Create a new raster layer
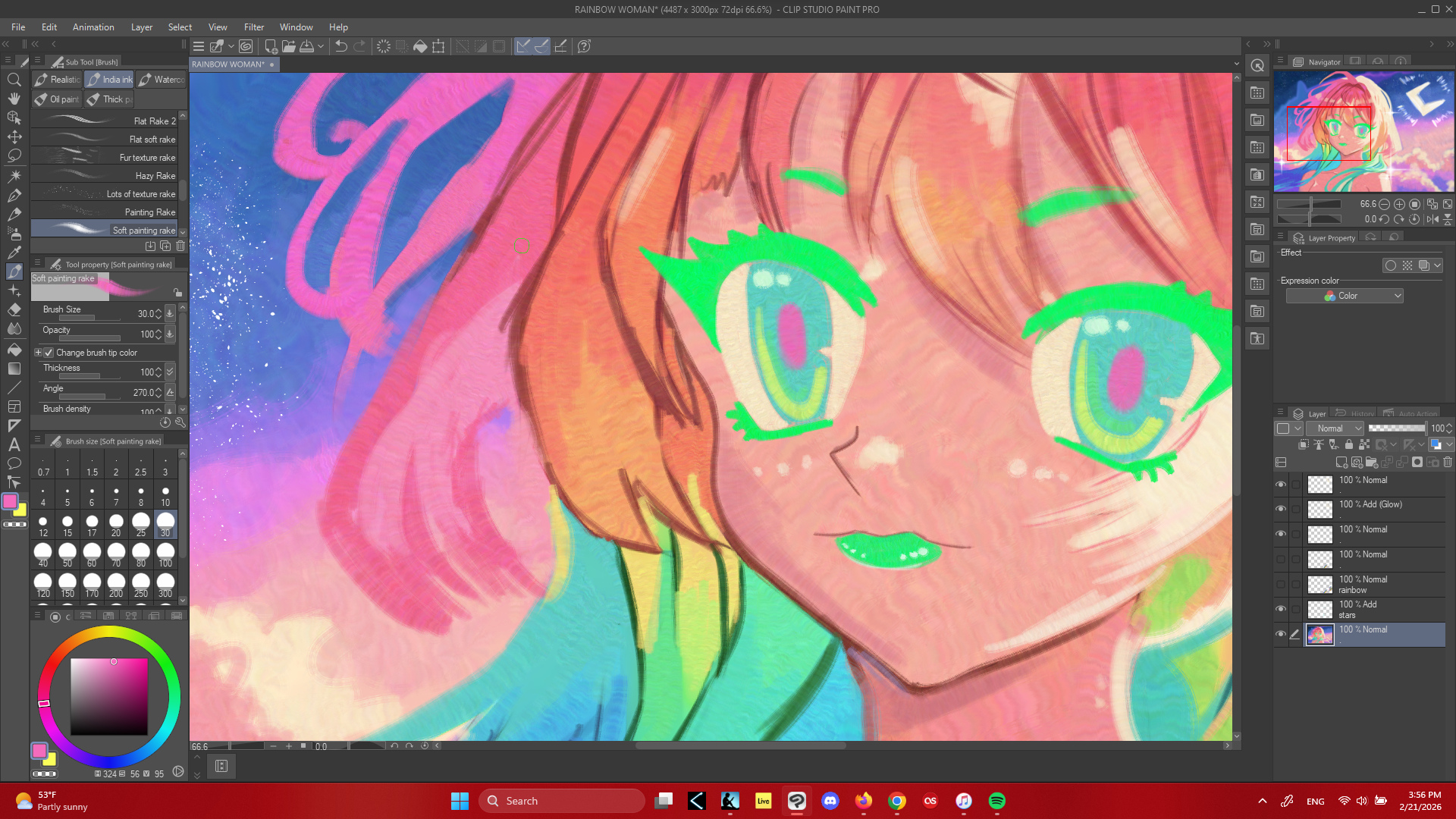The height and width of the screenshot is (819, 1456). [x=1341, y=462]
